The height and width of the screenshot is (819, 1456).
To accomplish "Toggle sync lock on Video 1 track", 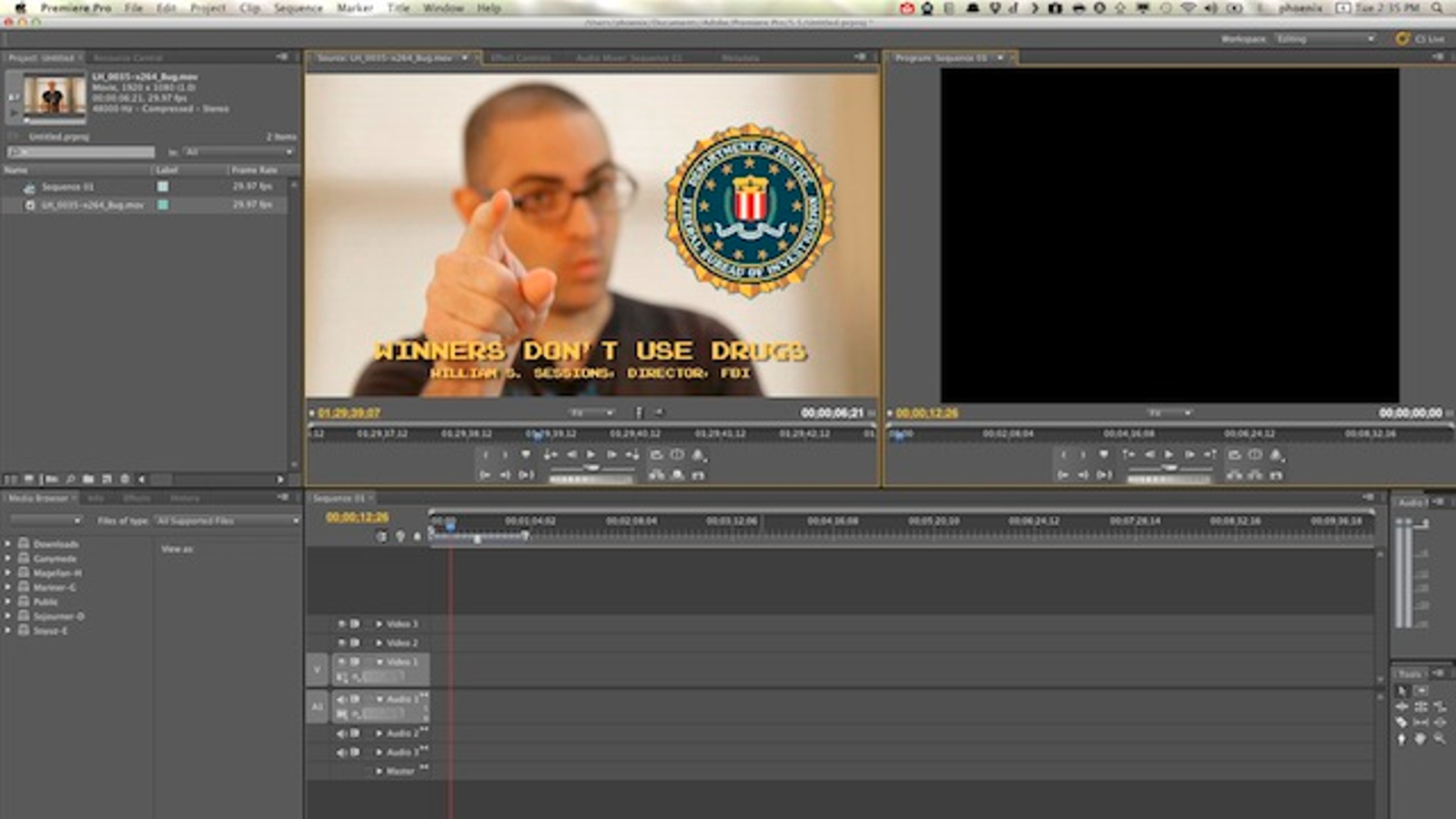I will click(355, 662).
